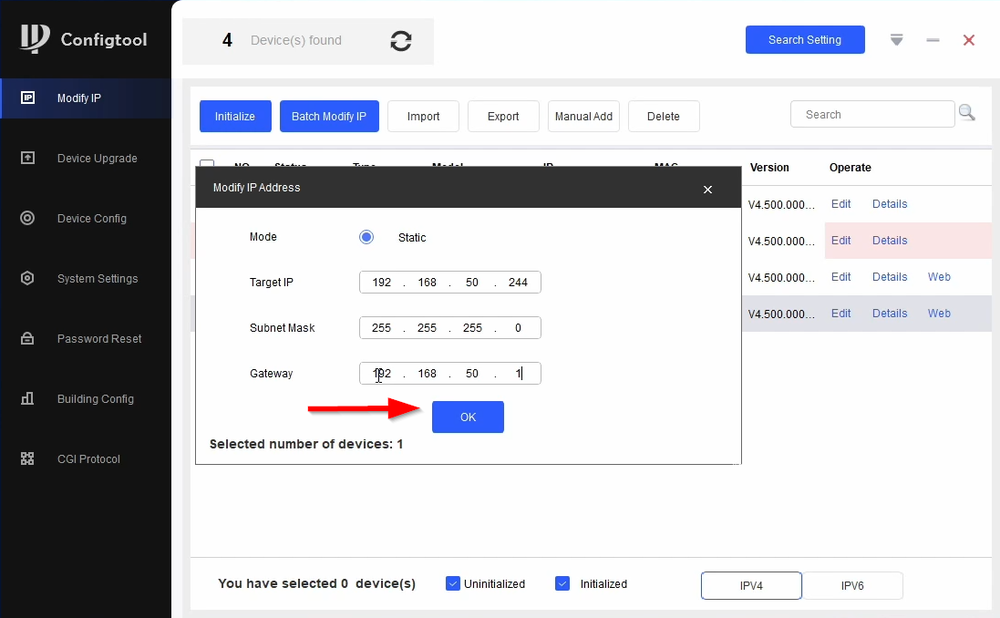The image size is (1000, 618).
Task: Open the filter dropdown near Search Setting
Action: point(896,40)
